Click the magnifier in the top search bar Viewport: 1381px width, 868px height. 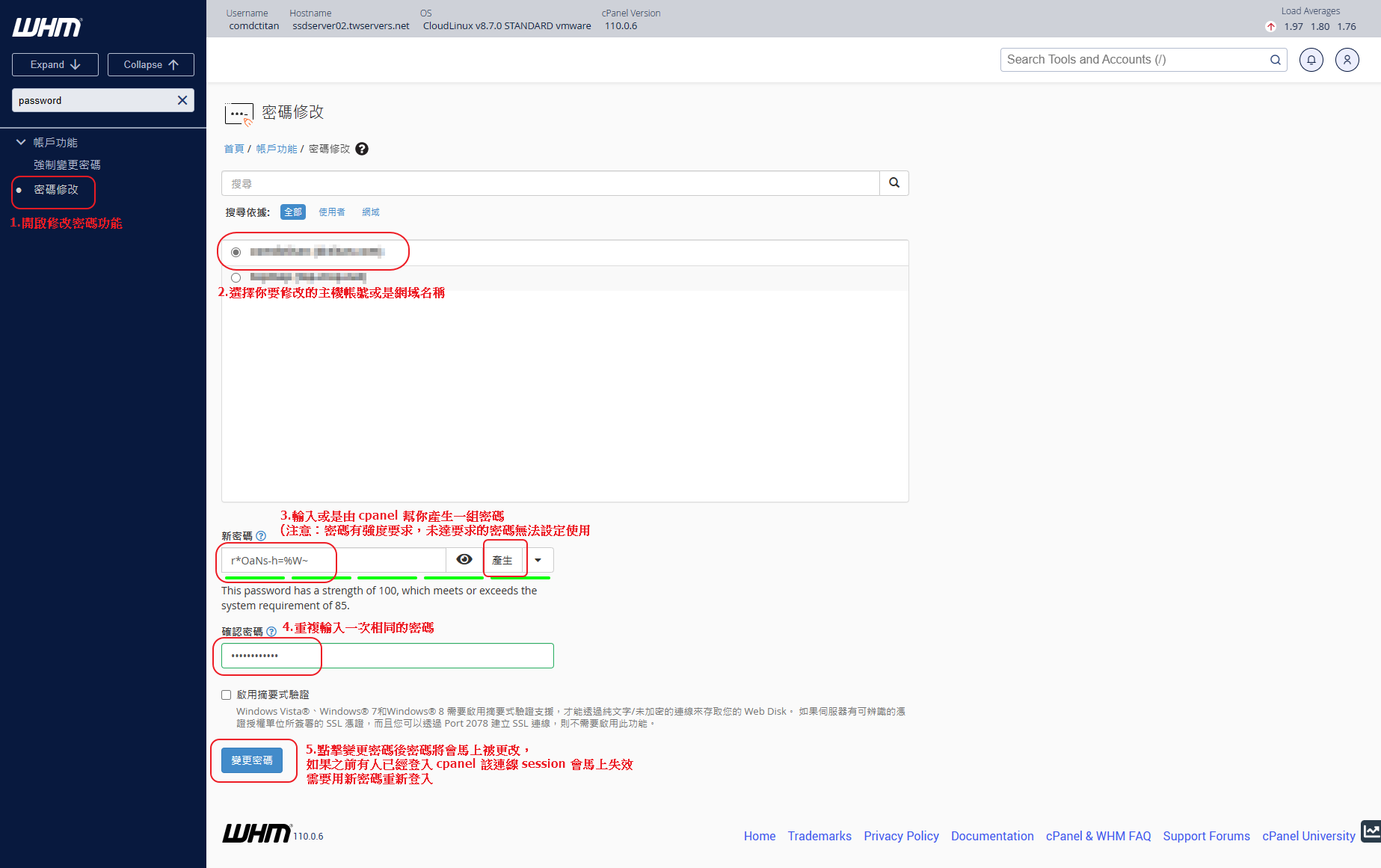click(1275, 60)
